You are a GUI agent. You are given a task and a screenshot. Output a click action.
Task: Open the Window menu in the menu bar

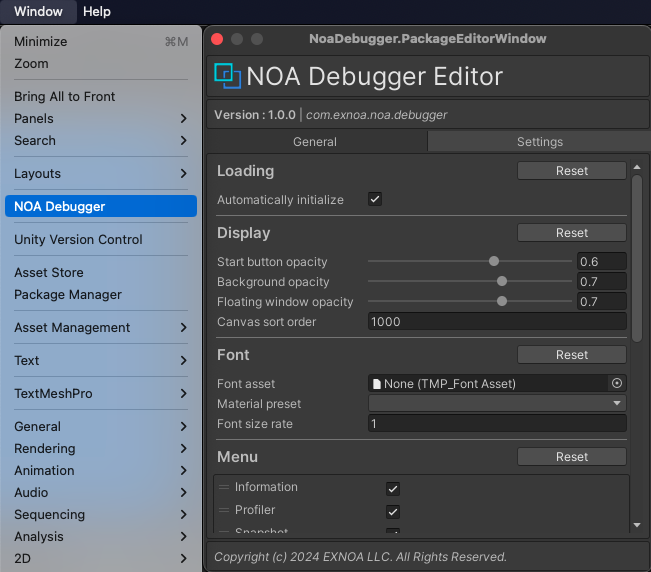pyautogui.click(x=38, y=11)
